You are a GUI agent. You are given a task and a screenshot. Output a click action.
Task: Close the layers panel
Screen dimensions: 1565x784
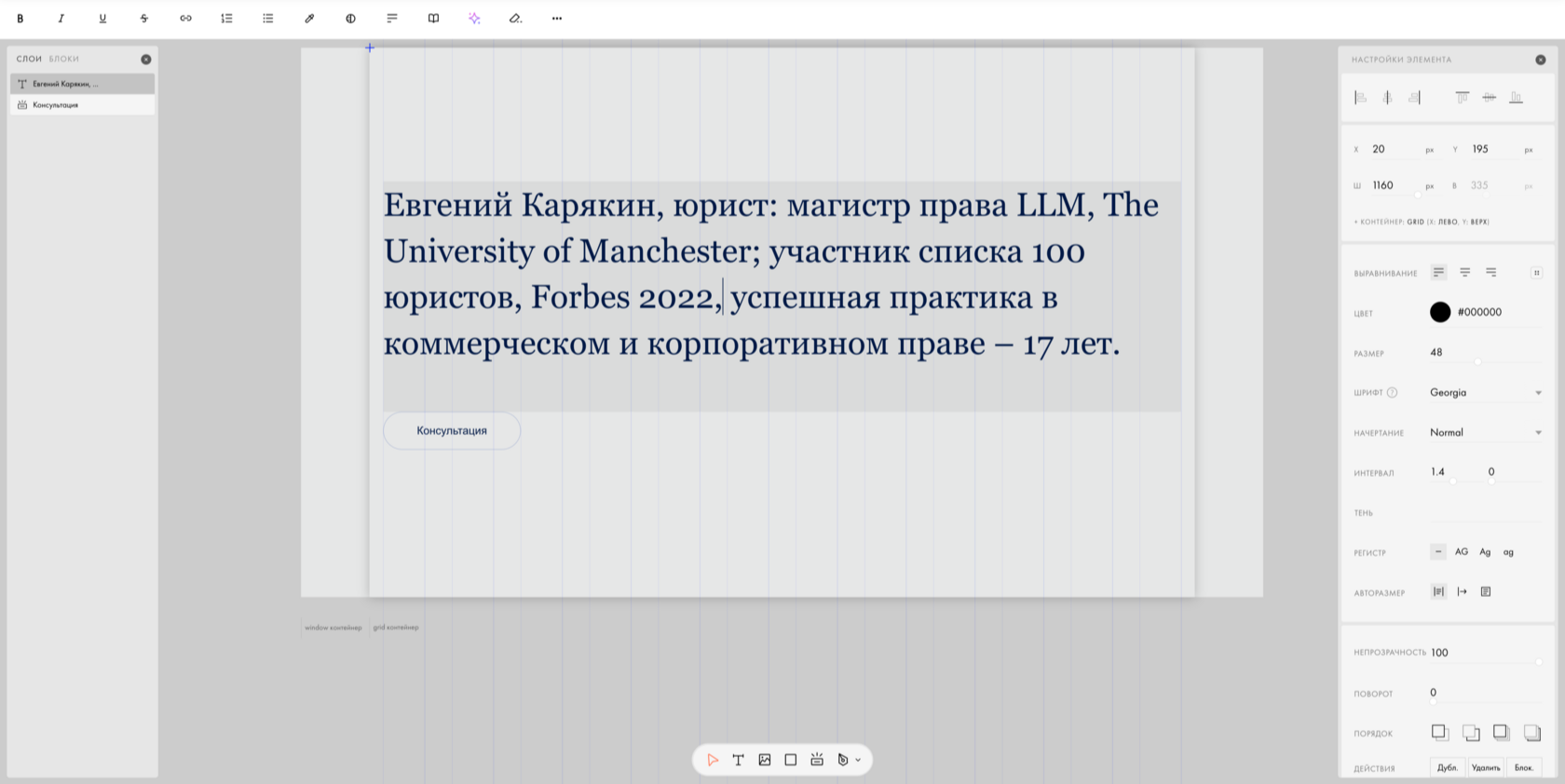point(146,60)
